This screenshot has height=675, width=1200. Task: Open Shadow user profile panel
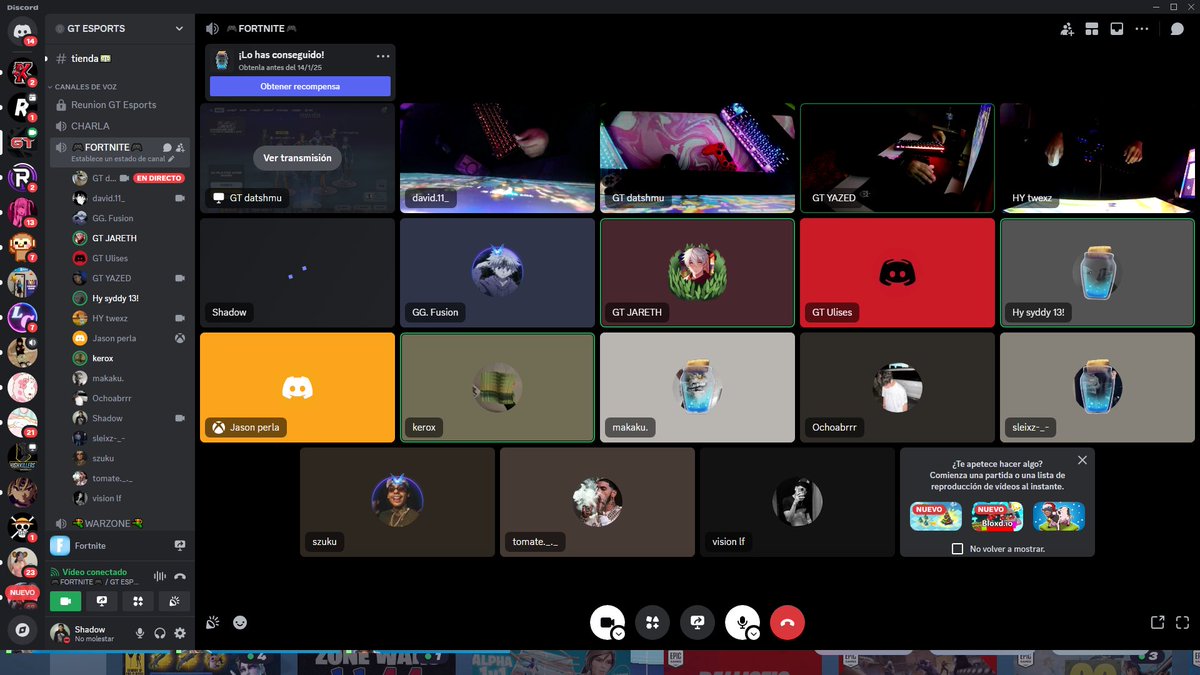(88, 633)
